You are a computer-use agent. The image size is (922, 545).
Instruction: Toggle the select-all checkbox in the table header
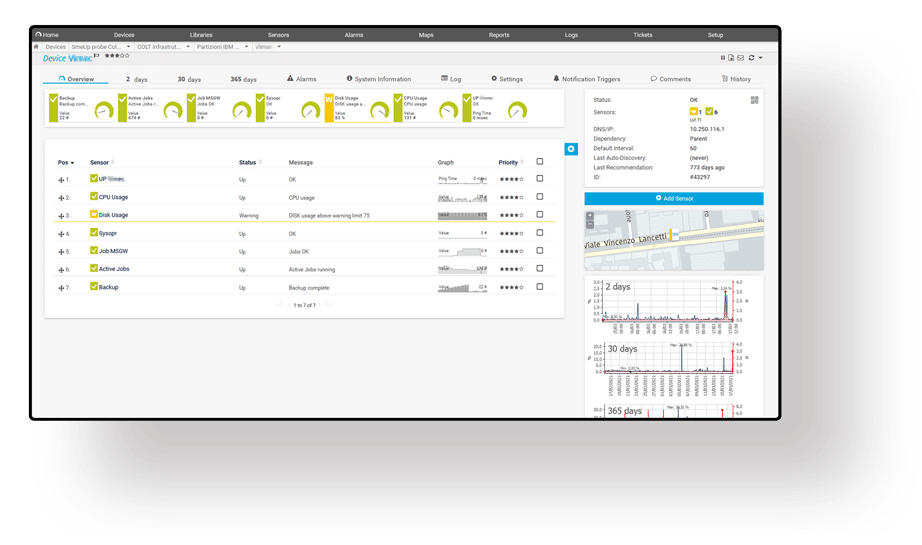540,162
